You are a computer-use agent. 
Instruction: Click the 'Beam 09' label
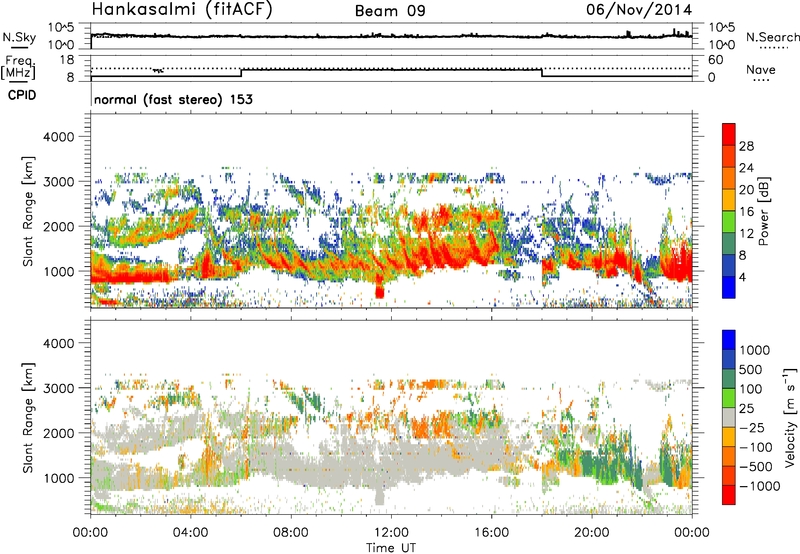pos(390,11)
